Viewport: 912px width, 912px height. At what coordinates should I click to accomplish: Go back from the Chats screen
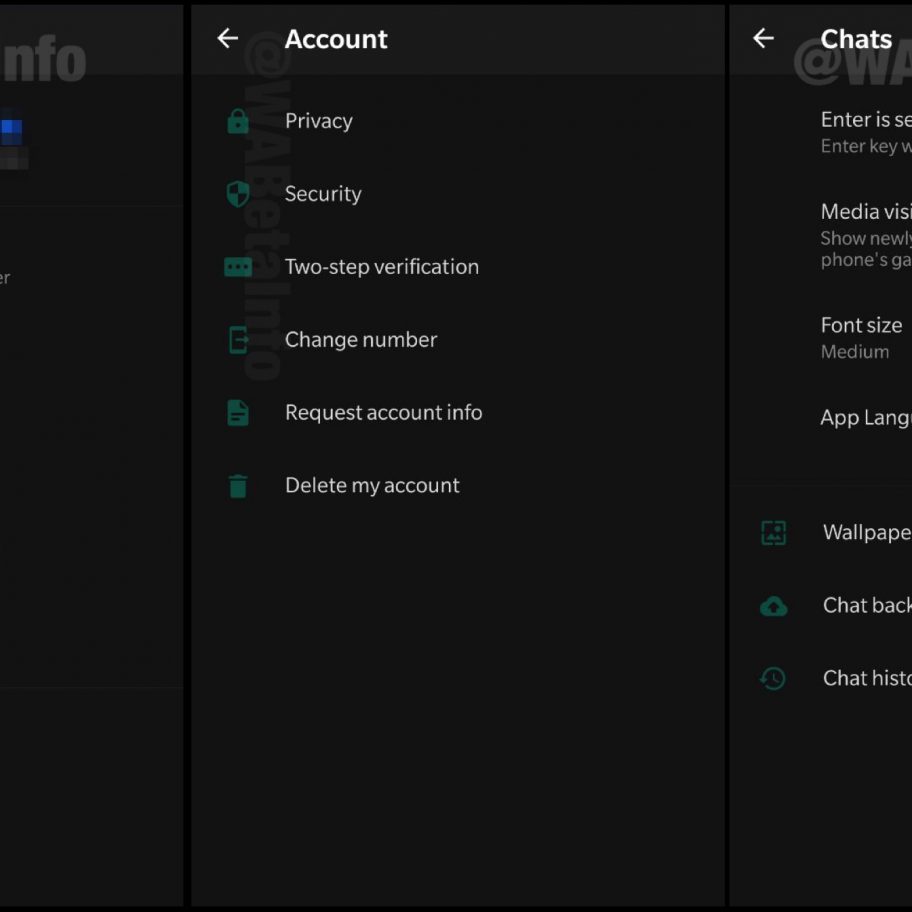point(763,39)
